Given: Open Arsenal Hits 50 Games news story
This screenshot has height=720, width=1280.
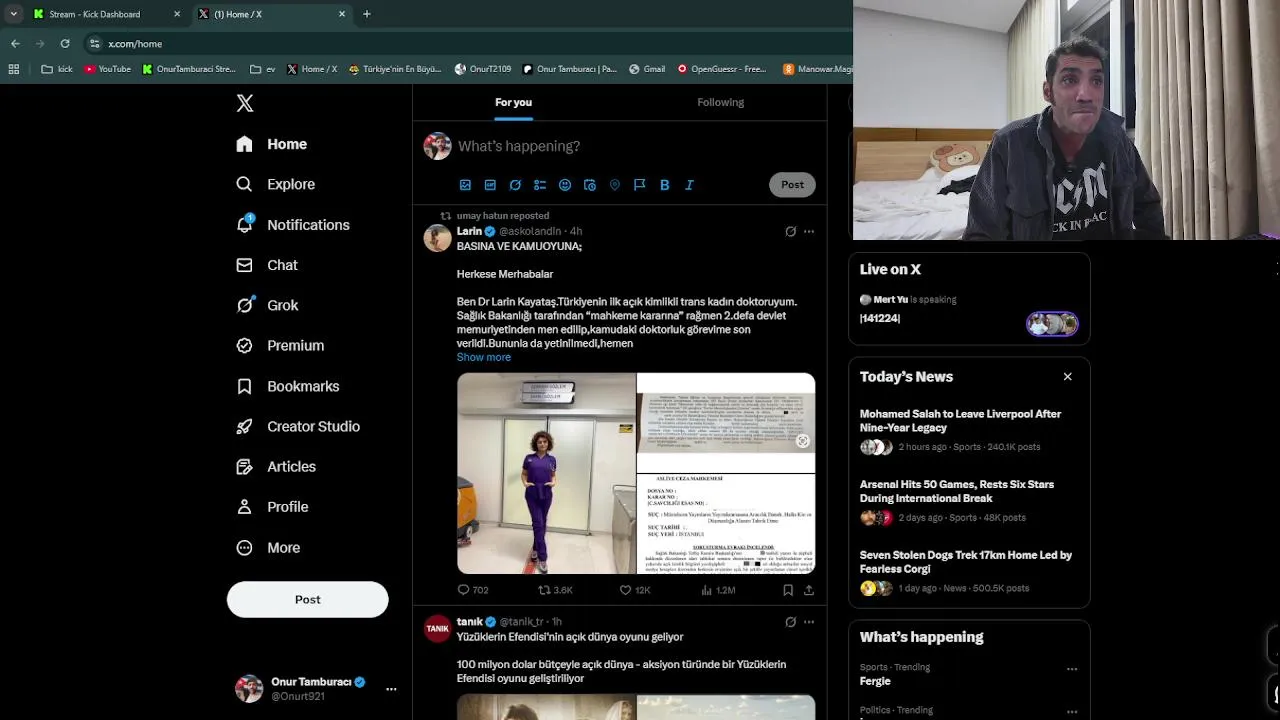Looking at the screenshot, I should click(969, 501).
